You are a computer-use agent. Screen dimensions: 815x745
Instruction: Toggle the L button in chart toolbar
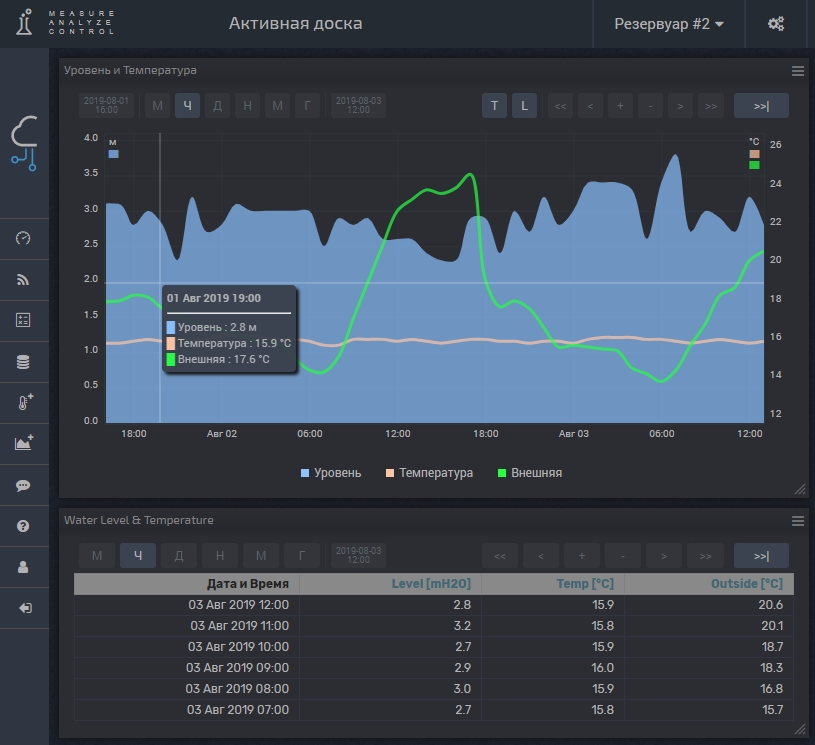[x=524, y=106]
